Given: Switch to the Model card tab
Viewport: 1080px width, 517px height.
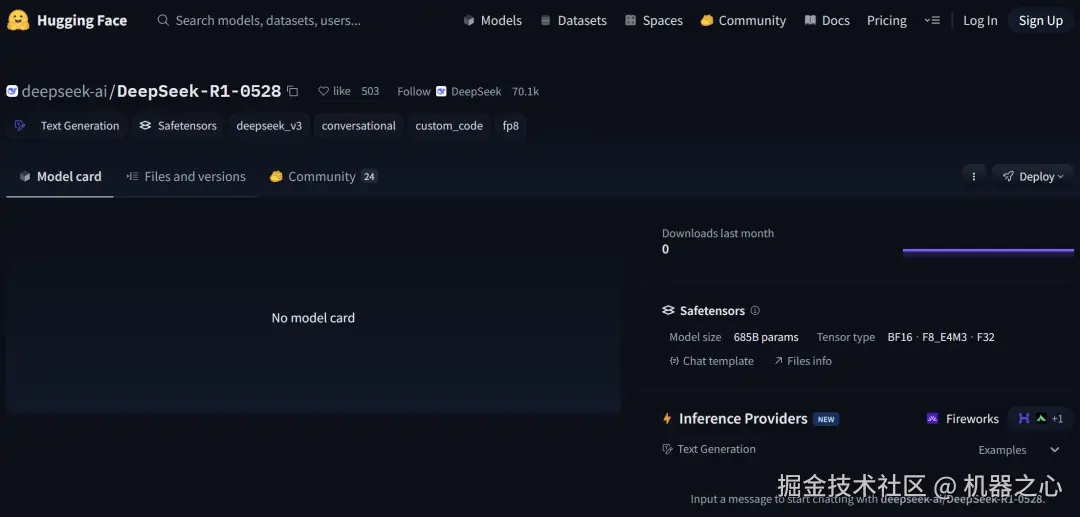Looking at the screenshot, I should [x=60, y=177].
